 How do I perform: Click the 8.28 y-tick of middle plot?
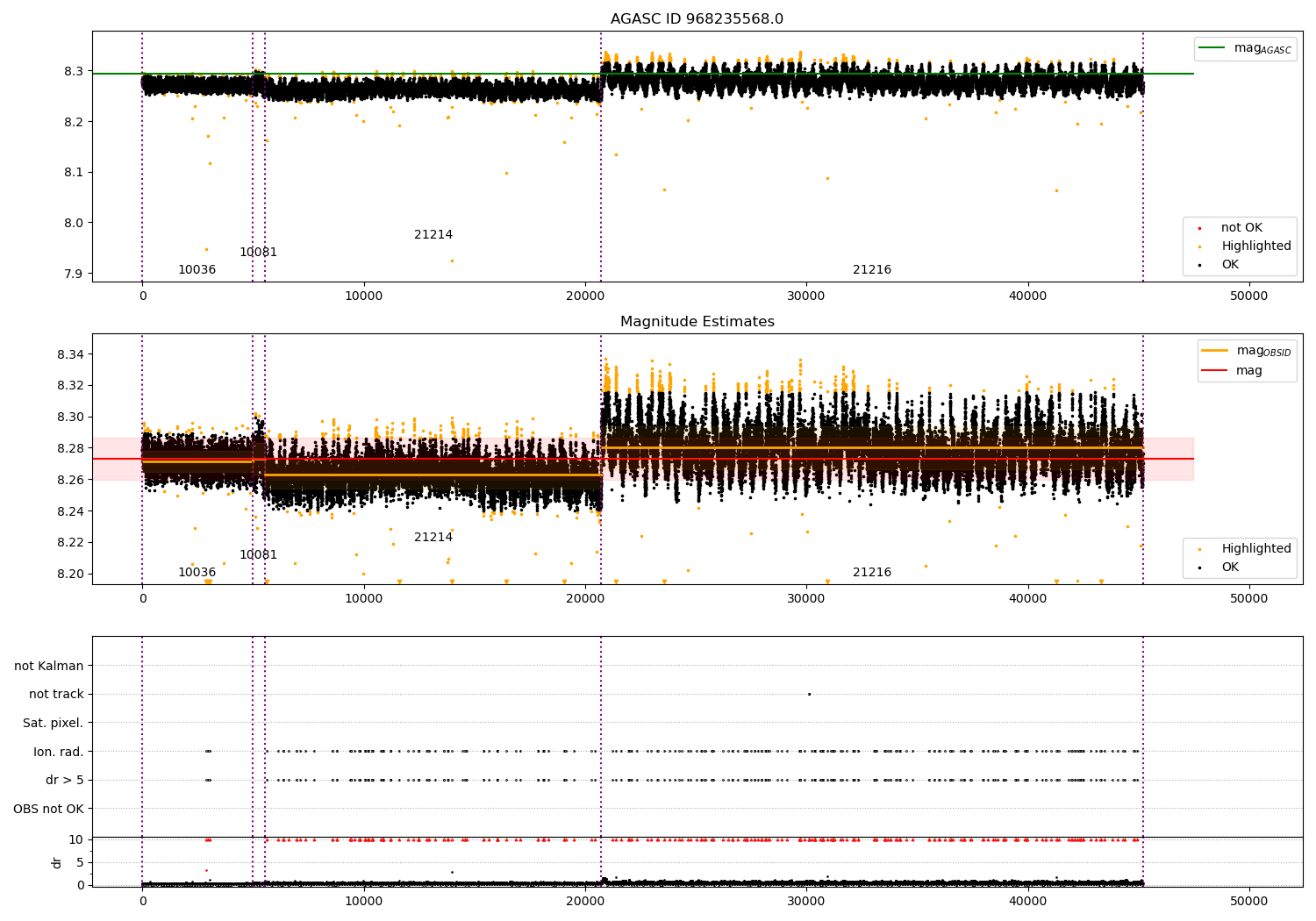tap(70, 448)
